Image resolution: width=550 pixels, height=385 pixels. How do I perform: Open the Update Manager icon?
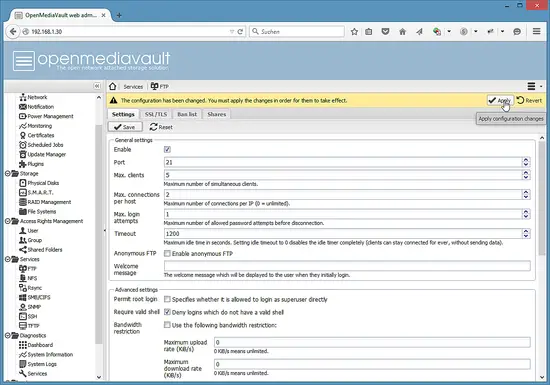tap(23, 154)
